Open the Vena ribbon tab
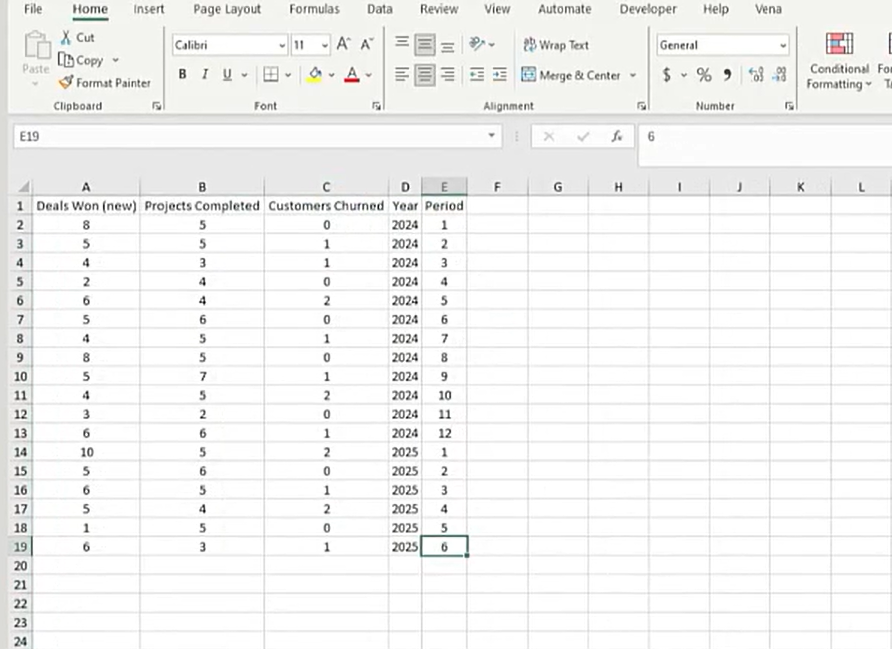The height and width of the screenshot is (649, 892). [768, 8]
